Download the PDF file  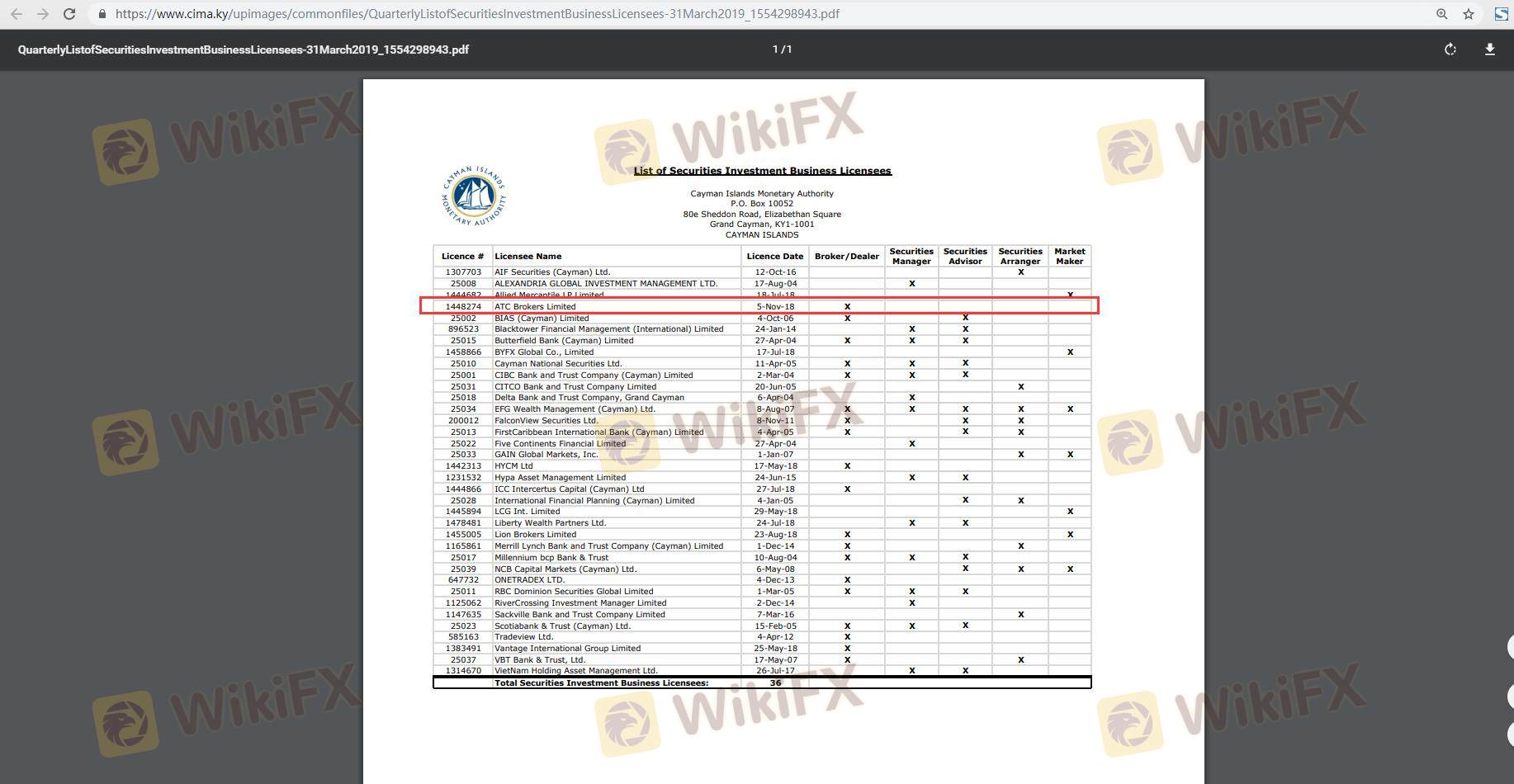(x=1490, y=50)
